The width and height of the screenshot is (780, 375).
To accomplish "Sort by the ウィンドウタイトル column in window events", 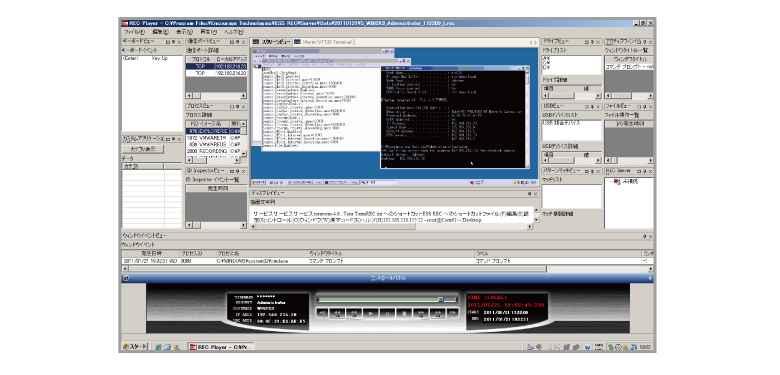I will [x=391, y=254].
